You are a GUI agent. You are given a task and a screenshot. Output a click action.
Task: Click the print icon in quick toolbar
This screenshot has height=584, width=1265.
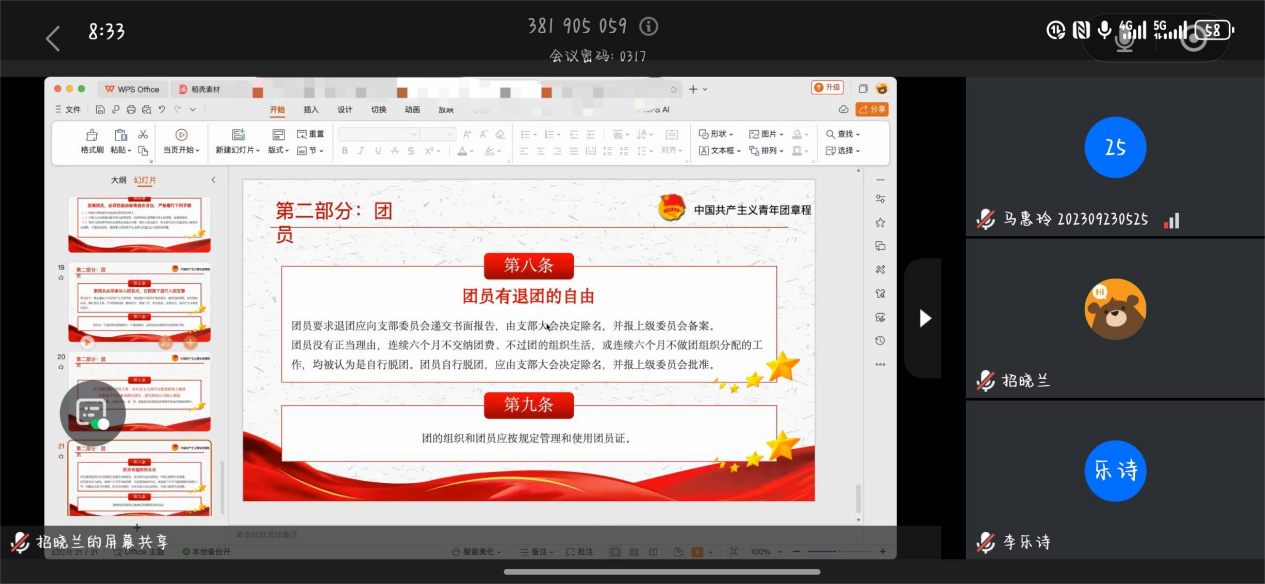(x=132, y=110)
